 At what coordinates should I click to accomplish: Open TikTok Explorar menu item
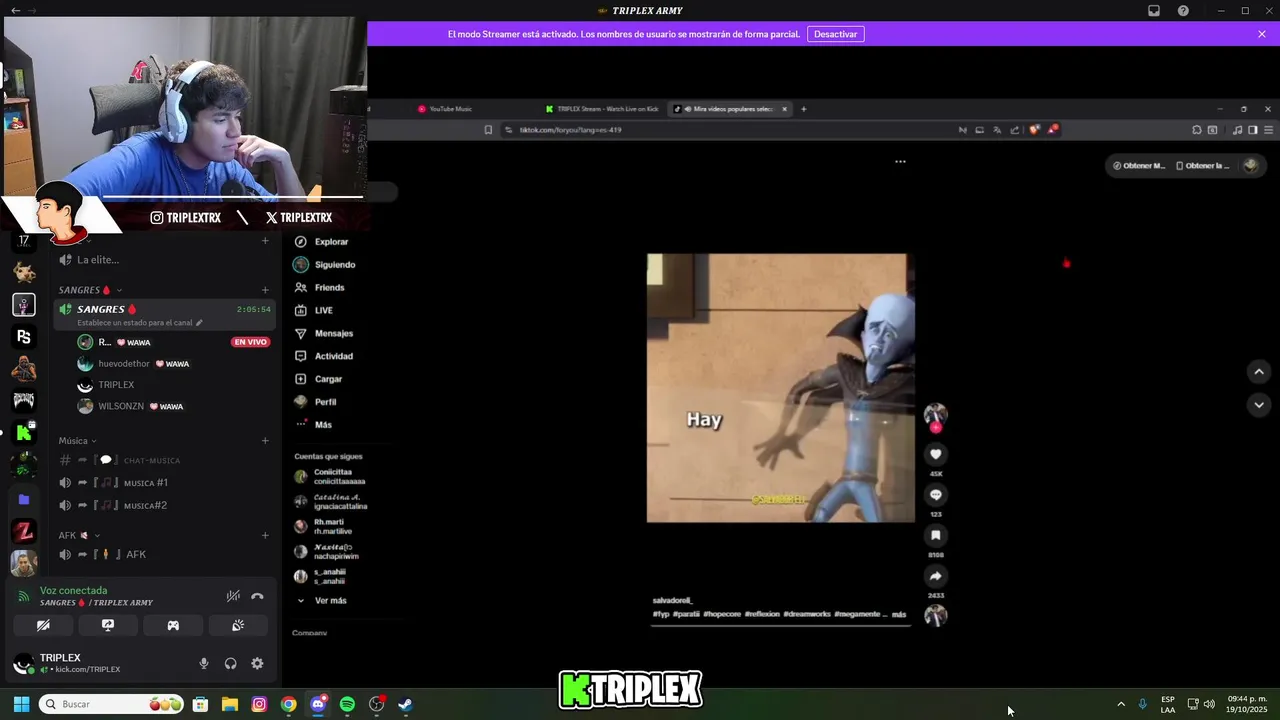pyautogui.click(x=322, y=242)
